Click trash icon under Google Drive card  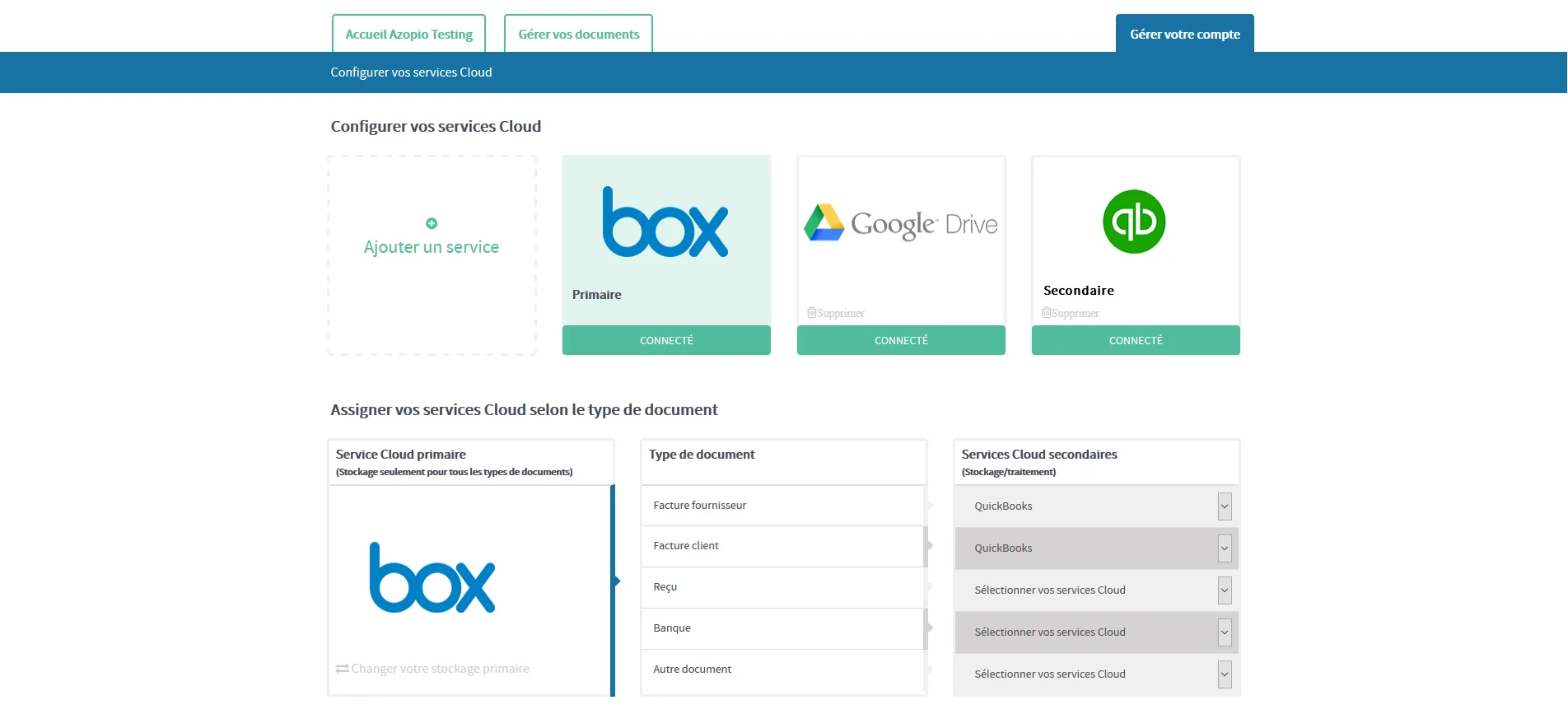(811, 313)
